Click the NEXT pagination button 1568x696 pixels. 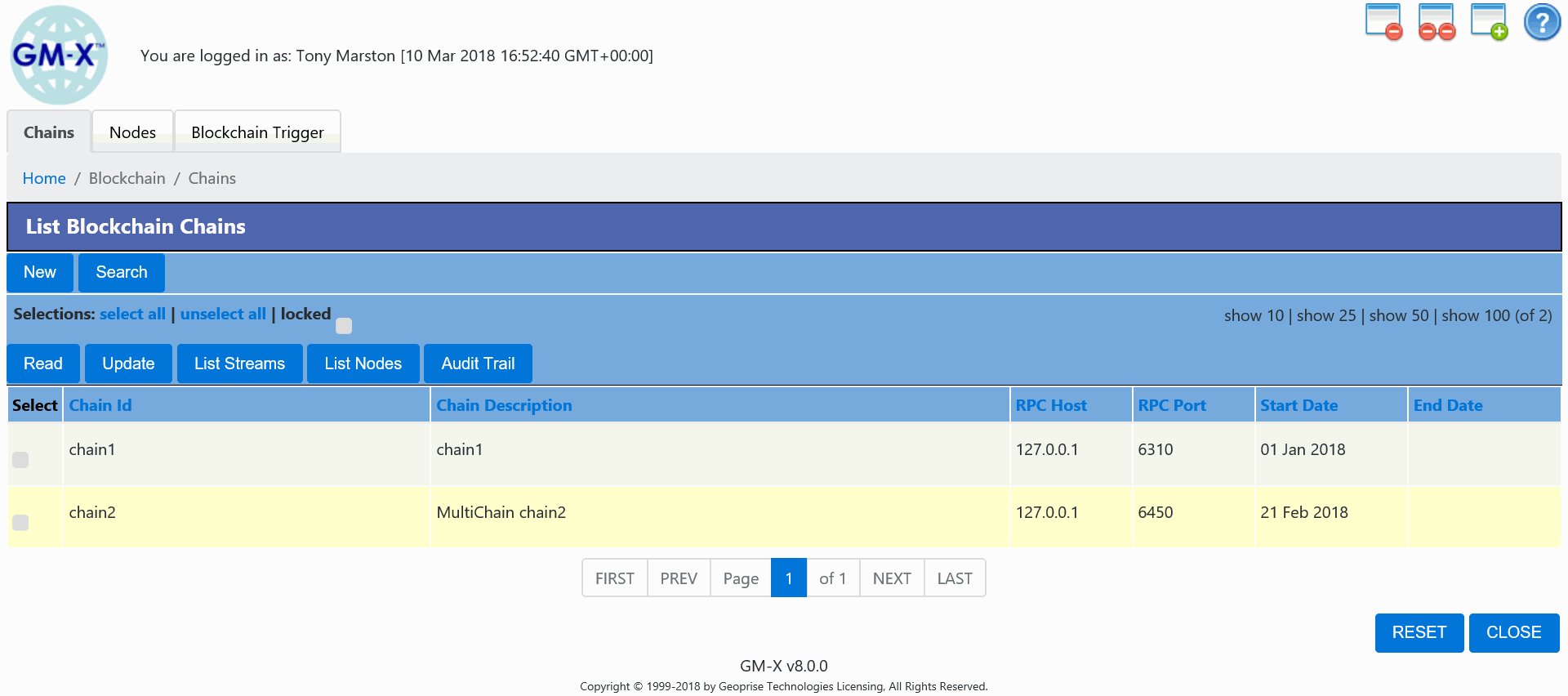click(892, 578)
